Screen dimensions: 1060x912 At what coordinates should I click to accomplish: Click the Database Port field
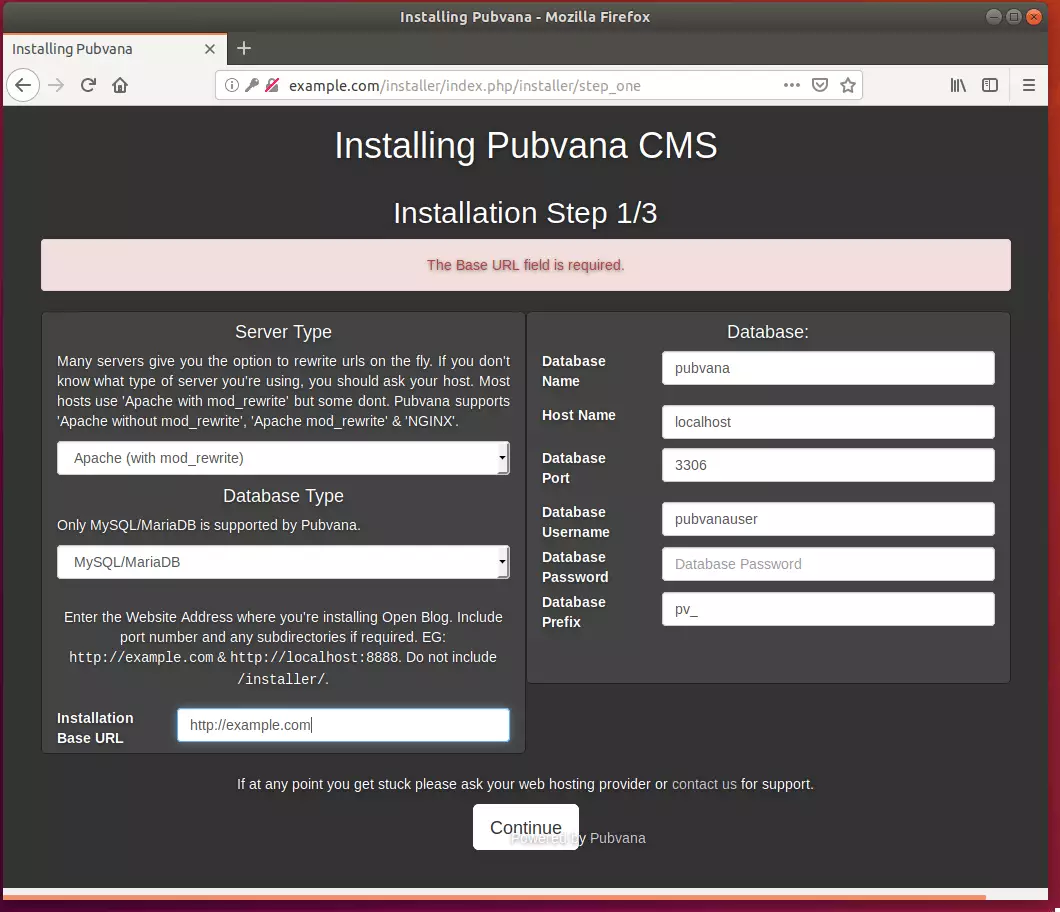coord(828,465)
